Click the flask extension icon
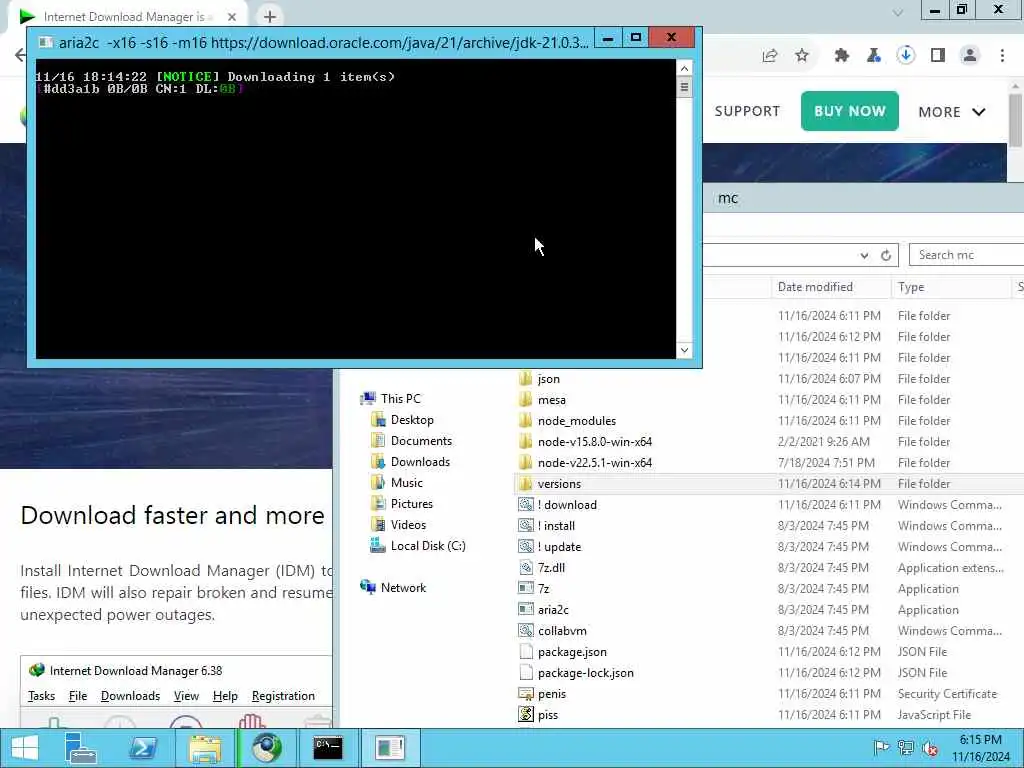 pos(873,56)
